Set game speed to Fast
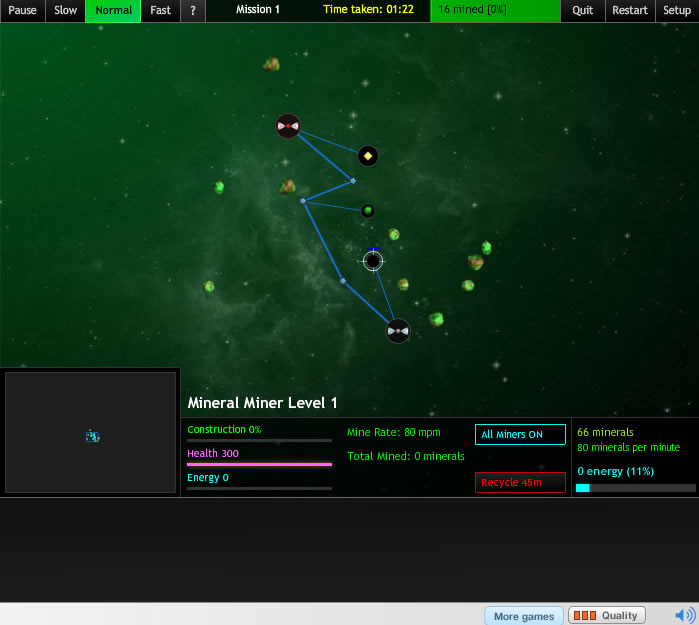 (x=160, y=10)
